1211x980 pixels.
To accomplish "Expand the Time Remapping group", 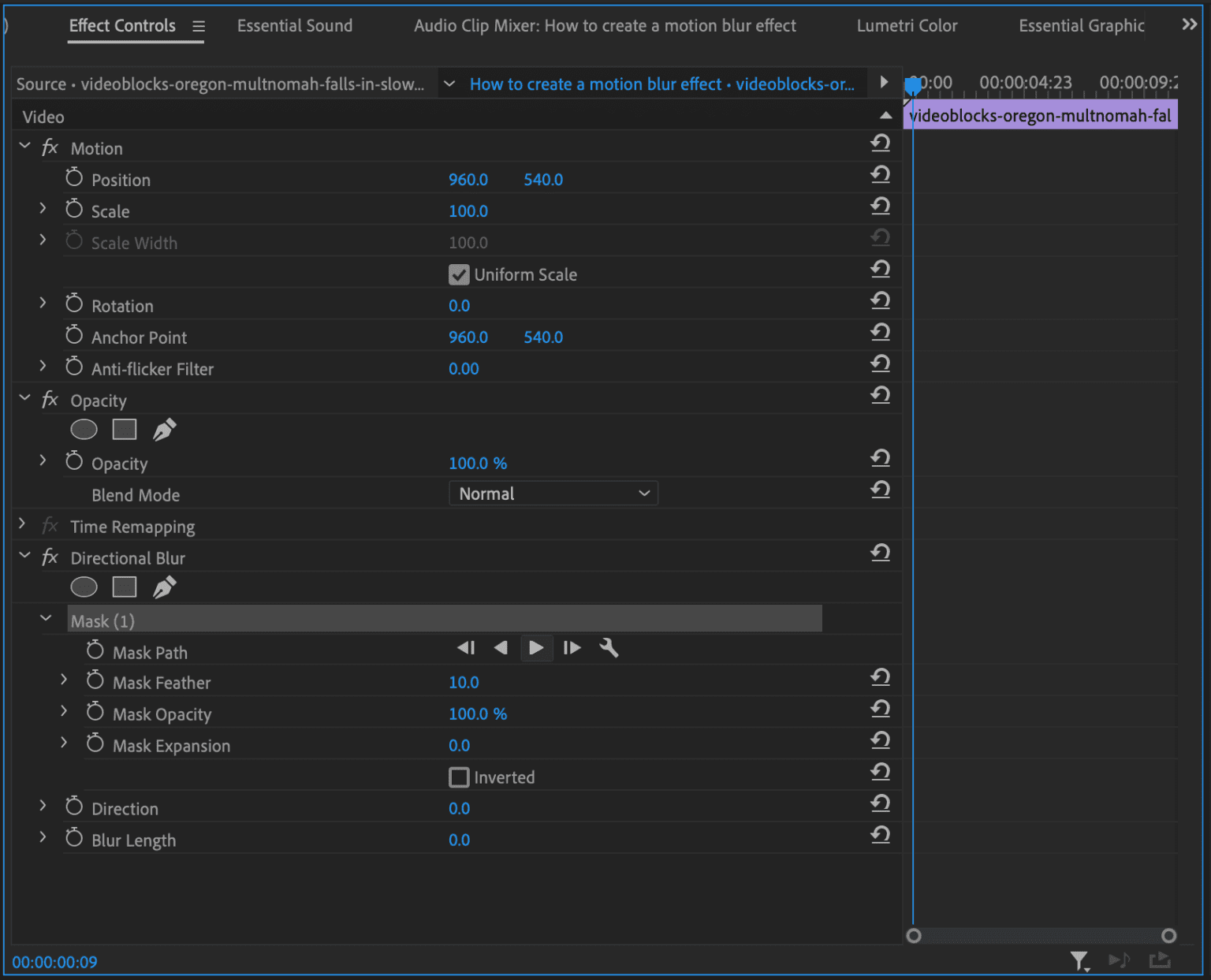I will (x=22, y=524).
